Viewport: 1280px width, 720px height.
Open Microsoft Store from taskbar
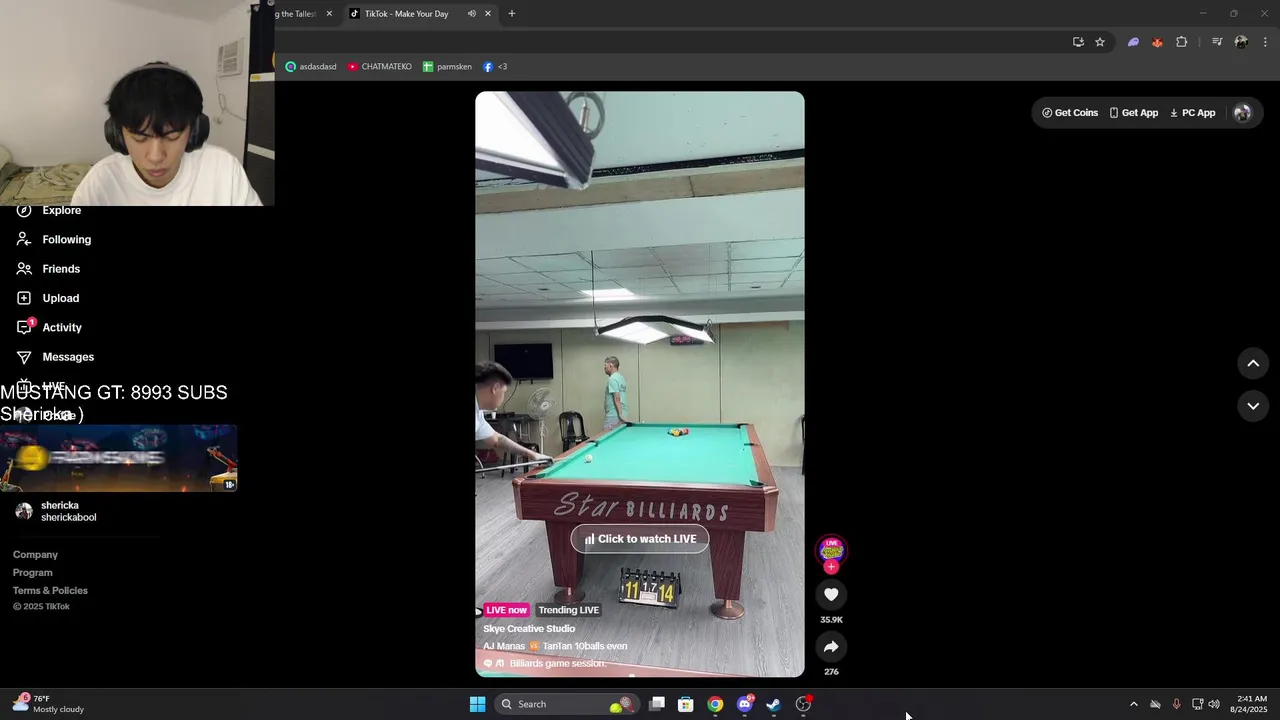click(686, 704)
